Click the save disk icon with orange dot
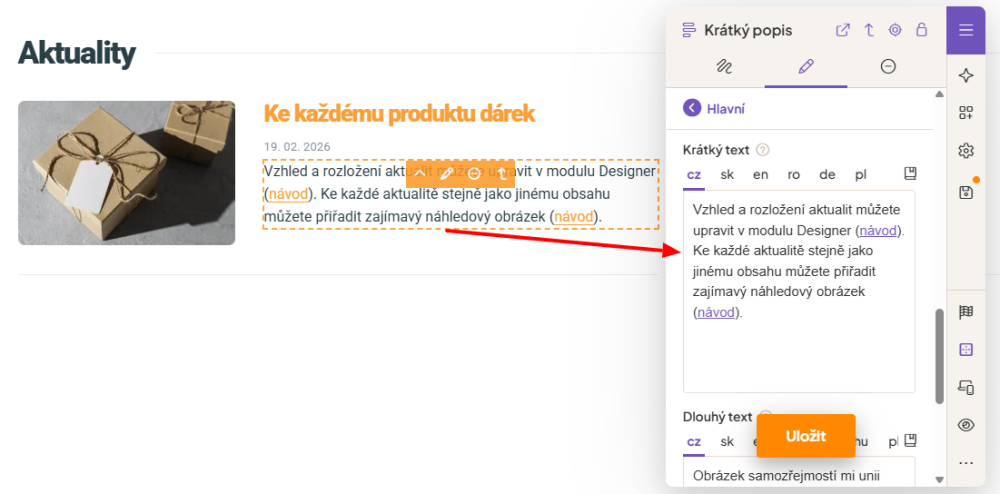The width and height of the screenshot is (1000, 494). [965, 192]
